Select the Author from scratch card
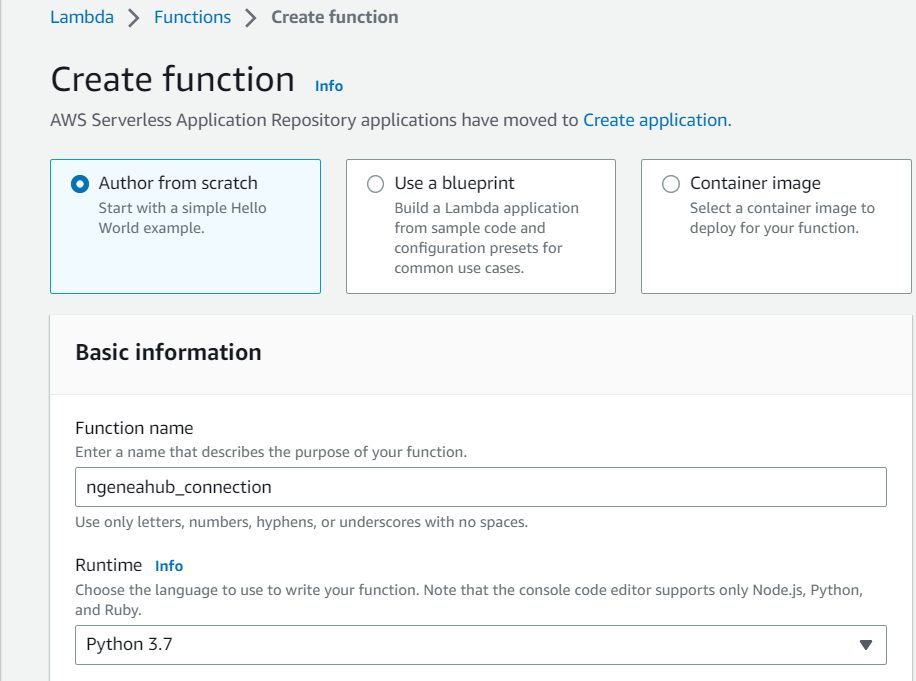This screenshot has width=916, height=681. (x=185, y=226)
